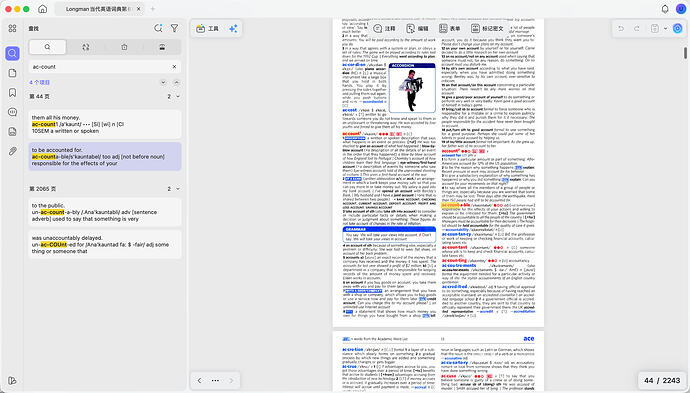Click the 44 / 2243 page indicator
This screenshot has height=393, width=690.
[662, 381]
